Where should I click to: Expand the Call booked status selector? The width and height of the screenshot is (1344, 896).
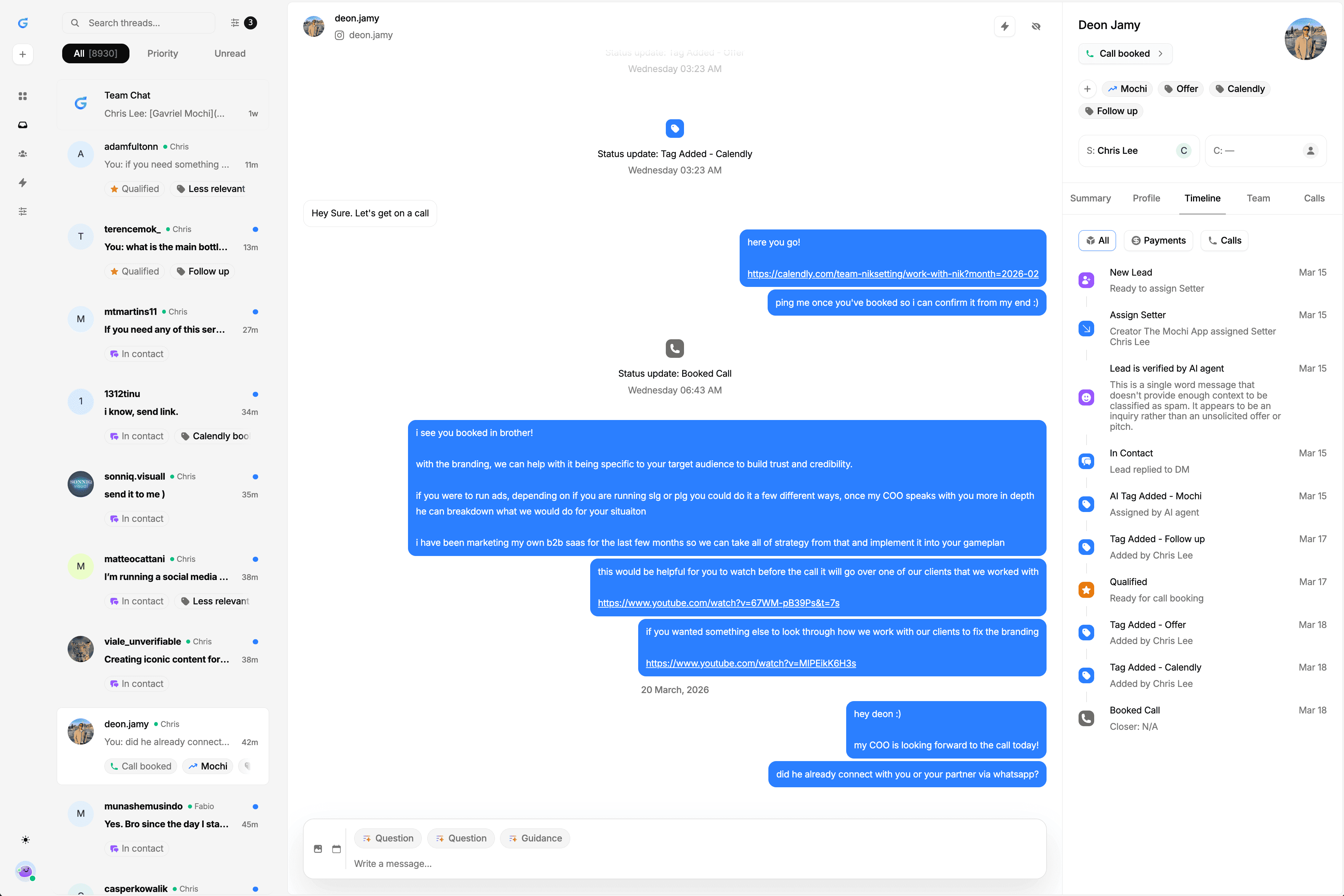pos(1125,53)
